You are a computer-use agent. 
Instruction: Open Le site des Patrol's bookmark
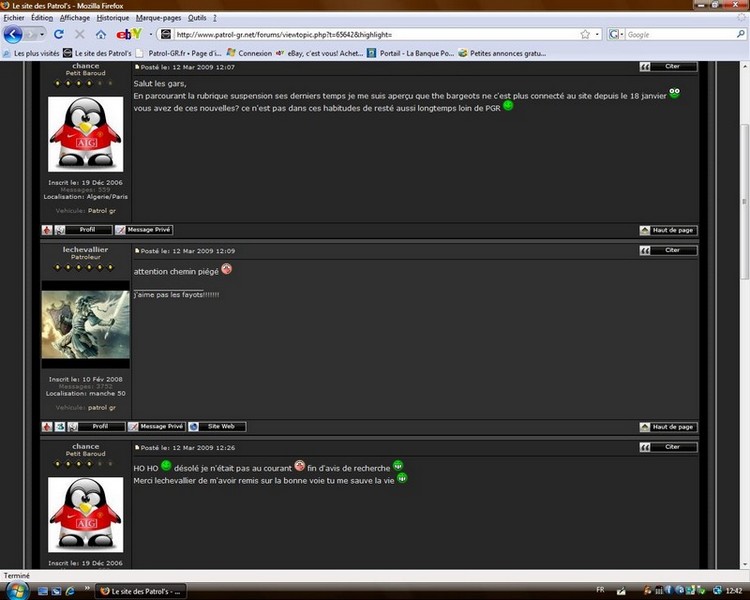[98, 53]
